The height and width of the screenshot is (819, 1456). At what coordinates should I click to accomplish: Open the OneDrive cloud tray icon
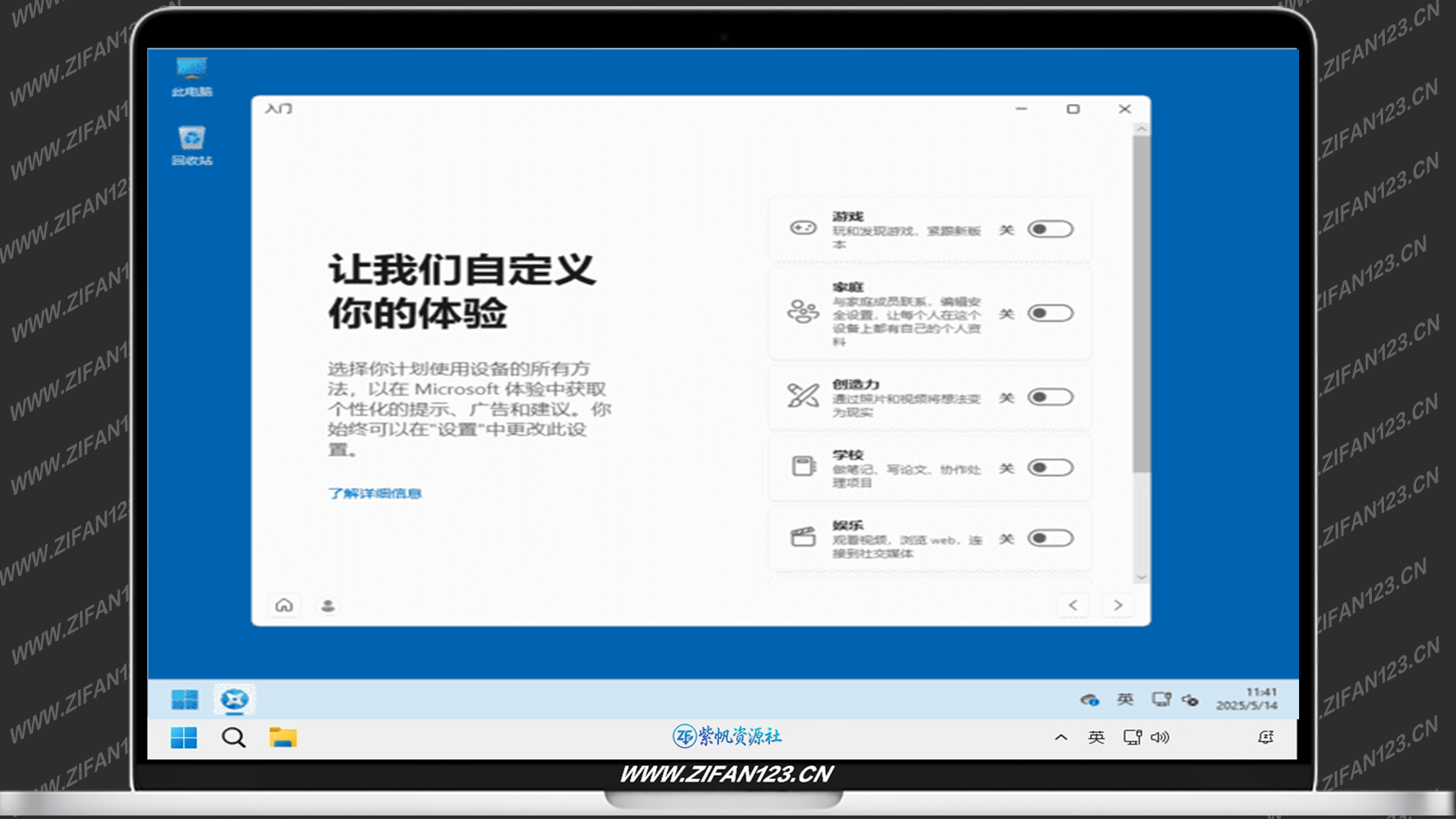coord(1089,699)
